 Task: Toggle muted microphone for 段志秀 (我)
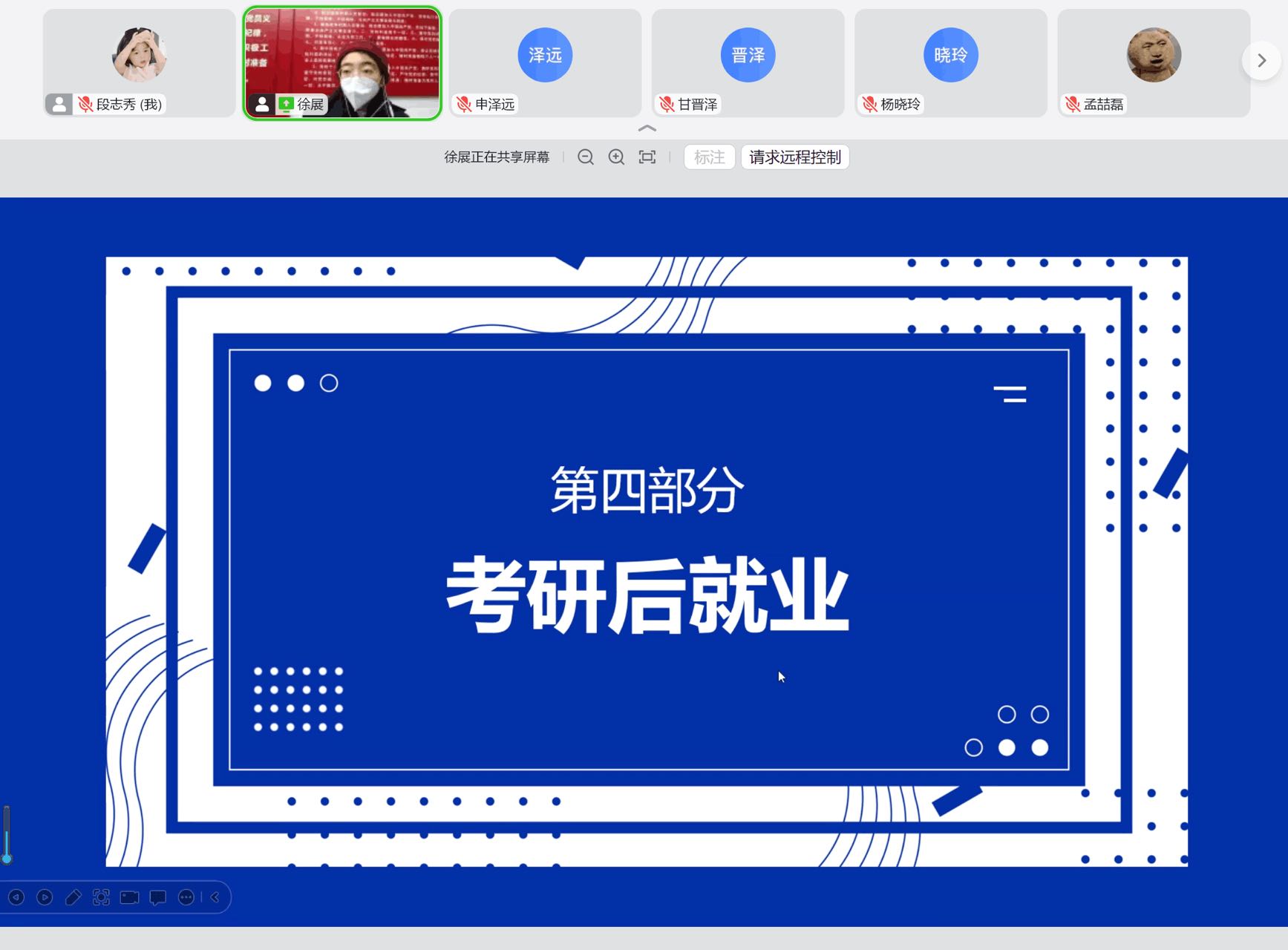[x=85, y=105]
